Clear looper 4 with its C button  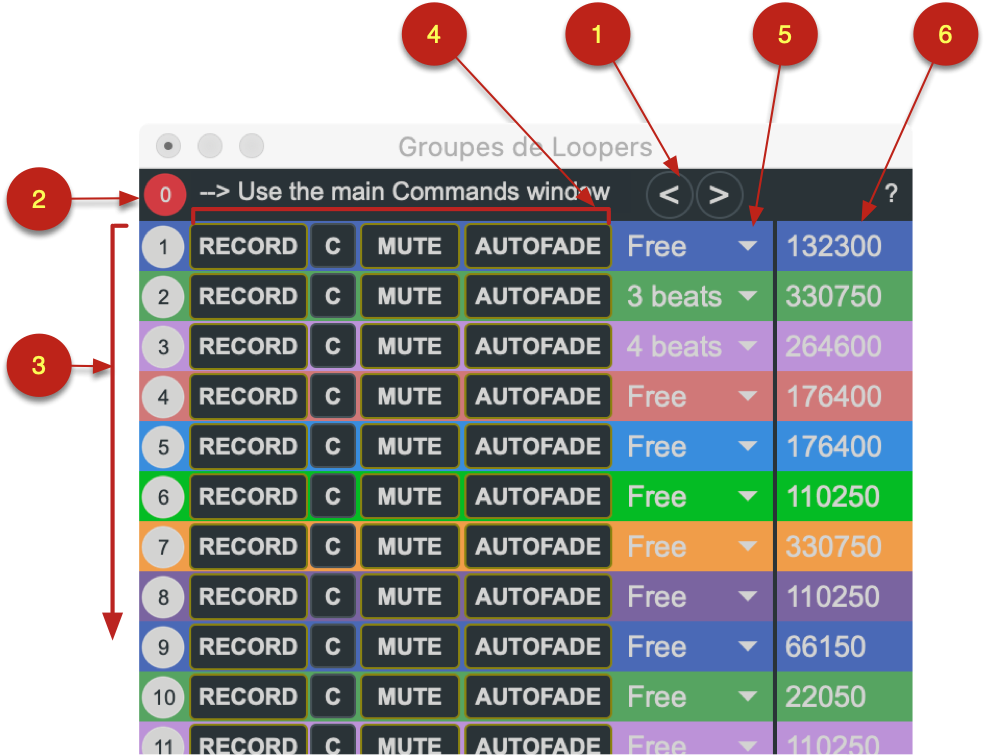click(x=333, y=397)
